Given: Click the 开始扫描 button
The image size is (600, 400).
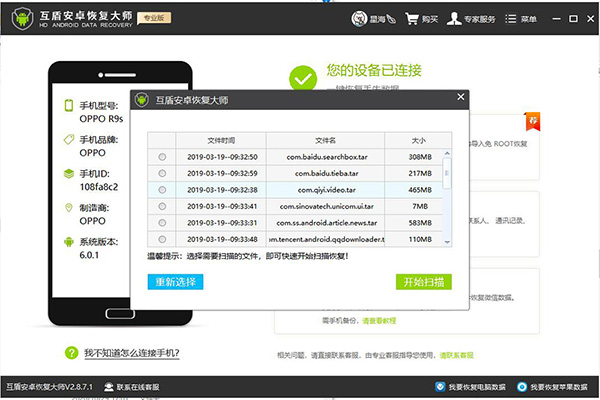Looking at the screenshot, I should tap(424, 282).
